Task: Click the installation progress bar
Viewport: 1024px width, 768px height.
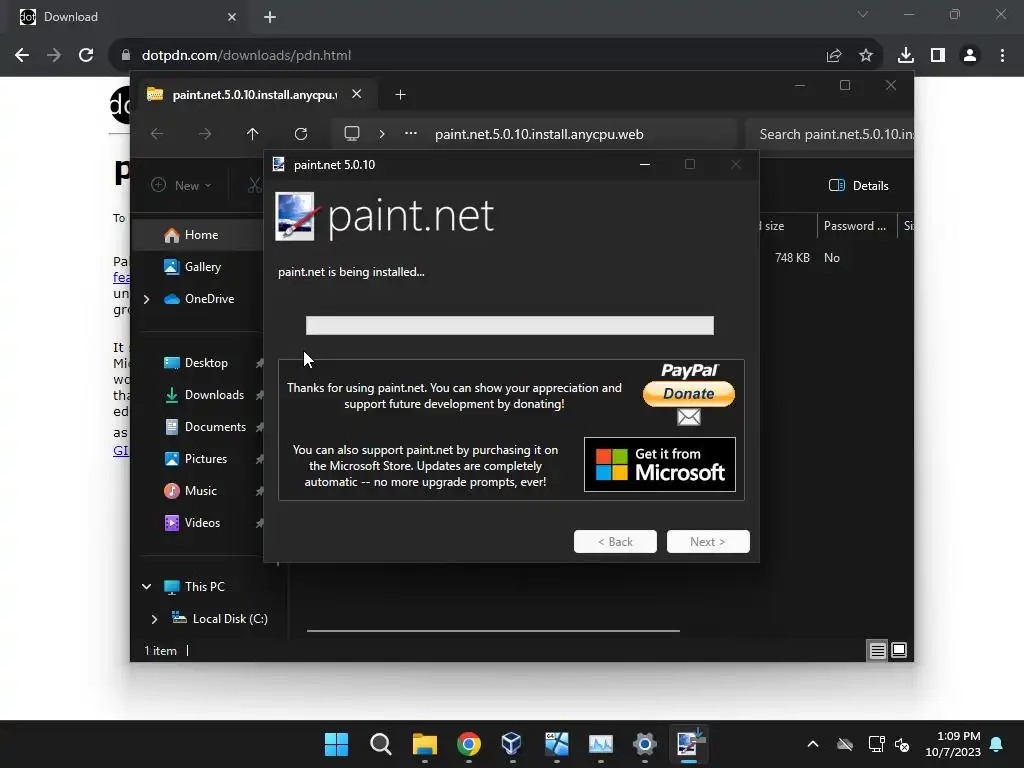Action: tap(510, 325)
